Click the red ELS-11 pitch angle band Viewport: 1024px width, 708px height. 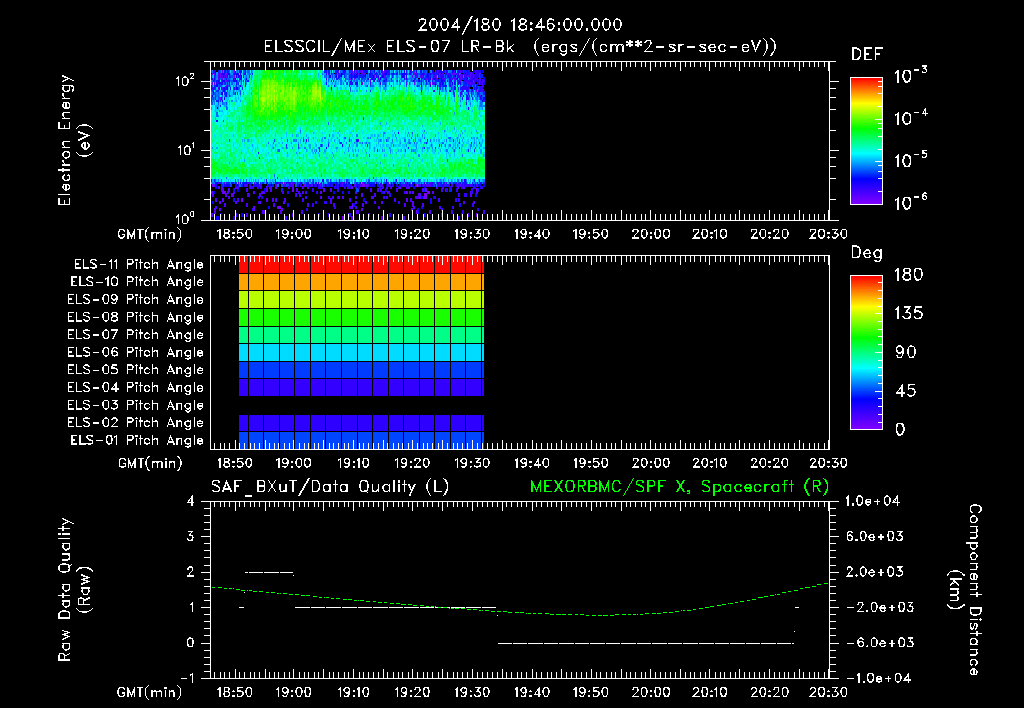coord(361,265)
